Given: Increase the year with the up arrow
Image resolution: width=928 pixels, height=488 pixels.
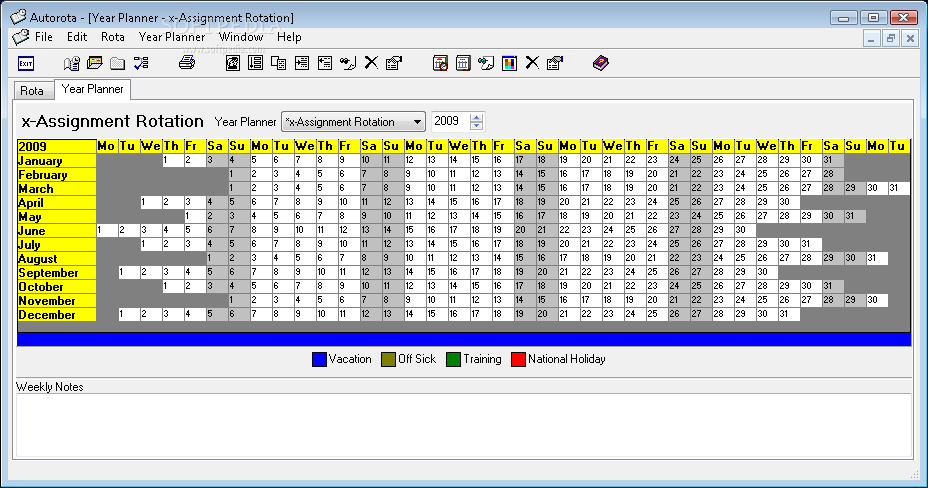Looking at the screenshot, I should [x=476, y=117].
